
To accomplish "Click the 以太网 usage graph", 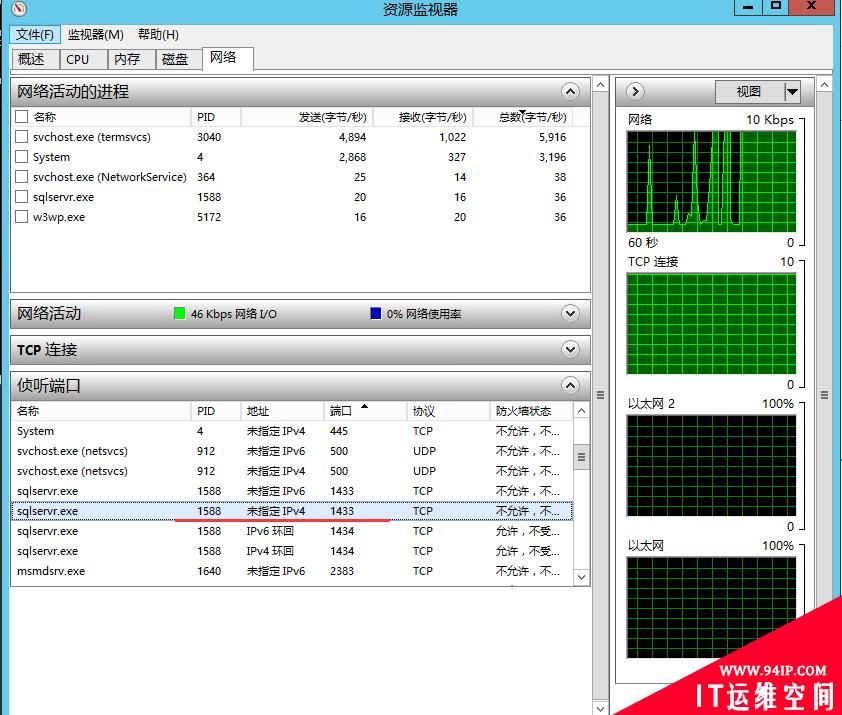I will click(712, 607).
